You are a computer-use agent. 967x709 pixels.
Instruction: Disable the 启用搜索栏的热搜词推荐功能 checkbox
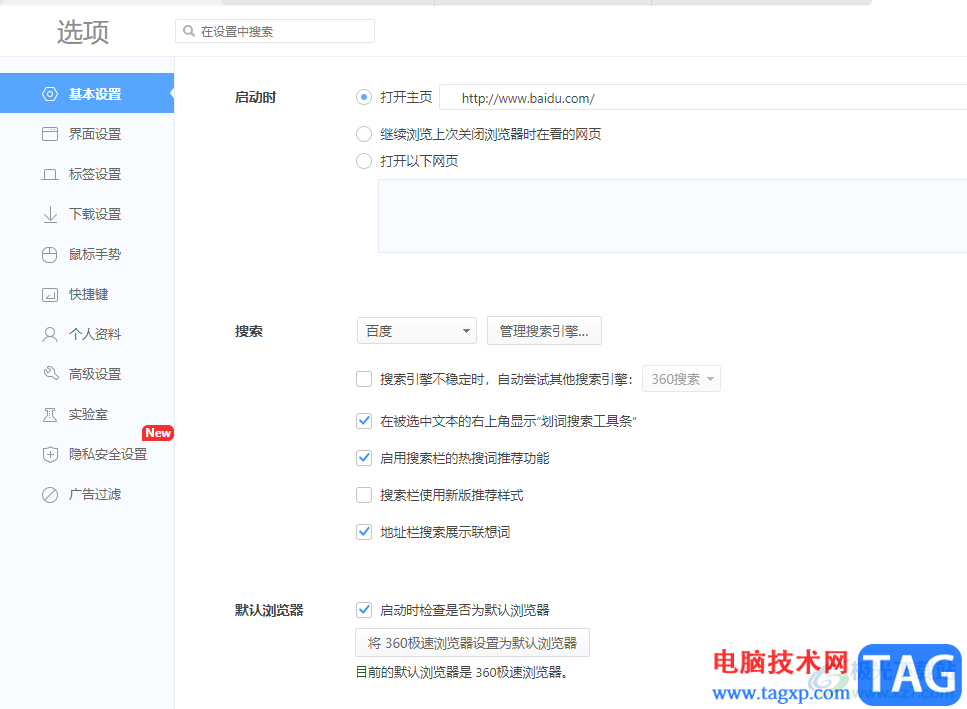point(364,458)
